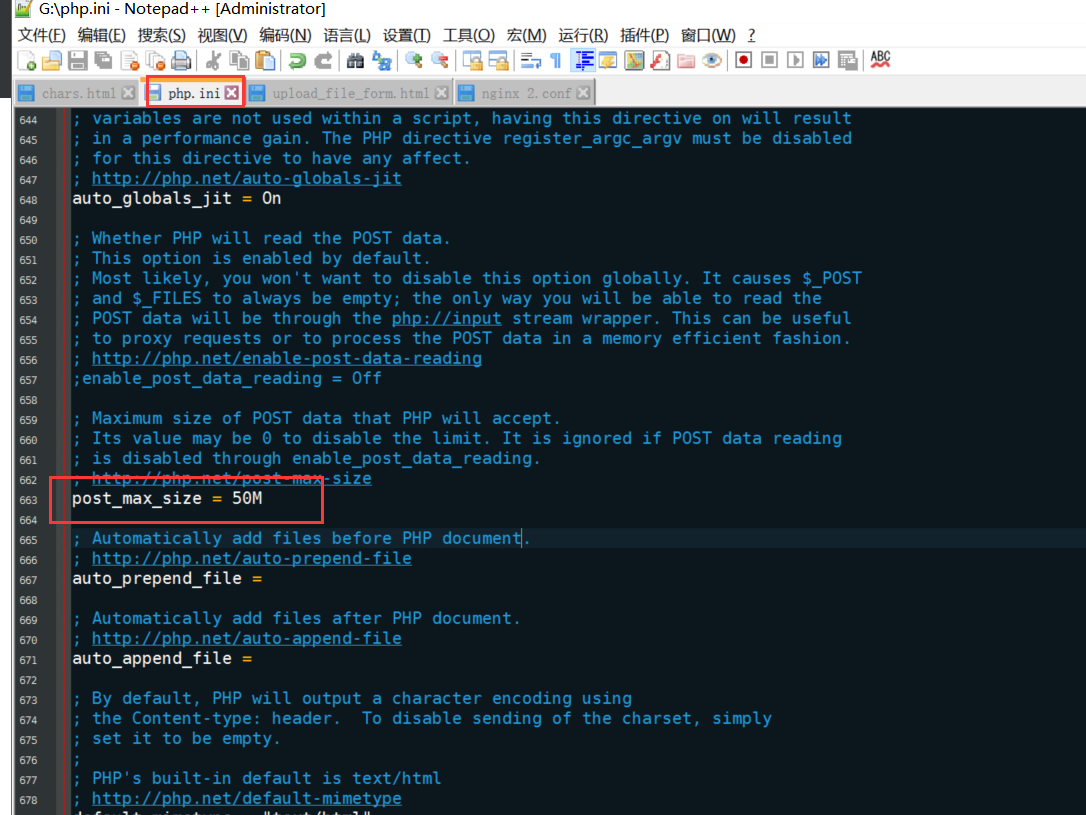Show the document map panel
Viewport: 1086px width, 815px height.
click(x=634, y=61)
